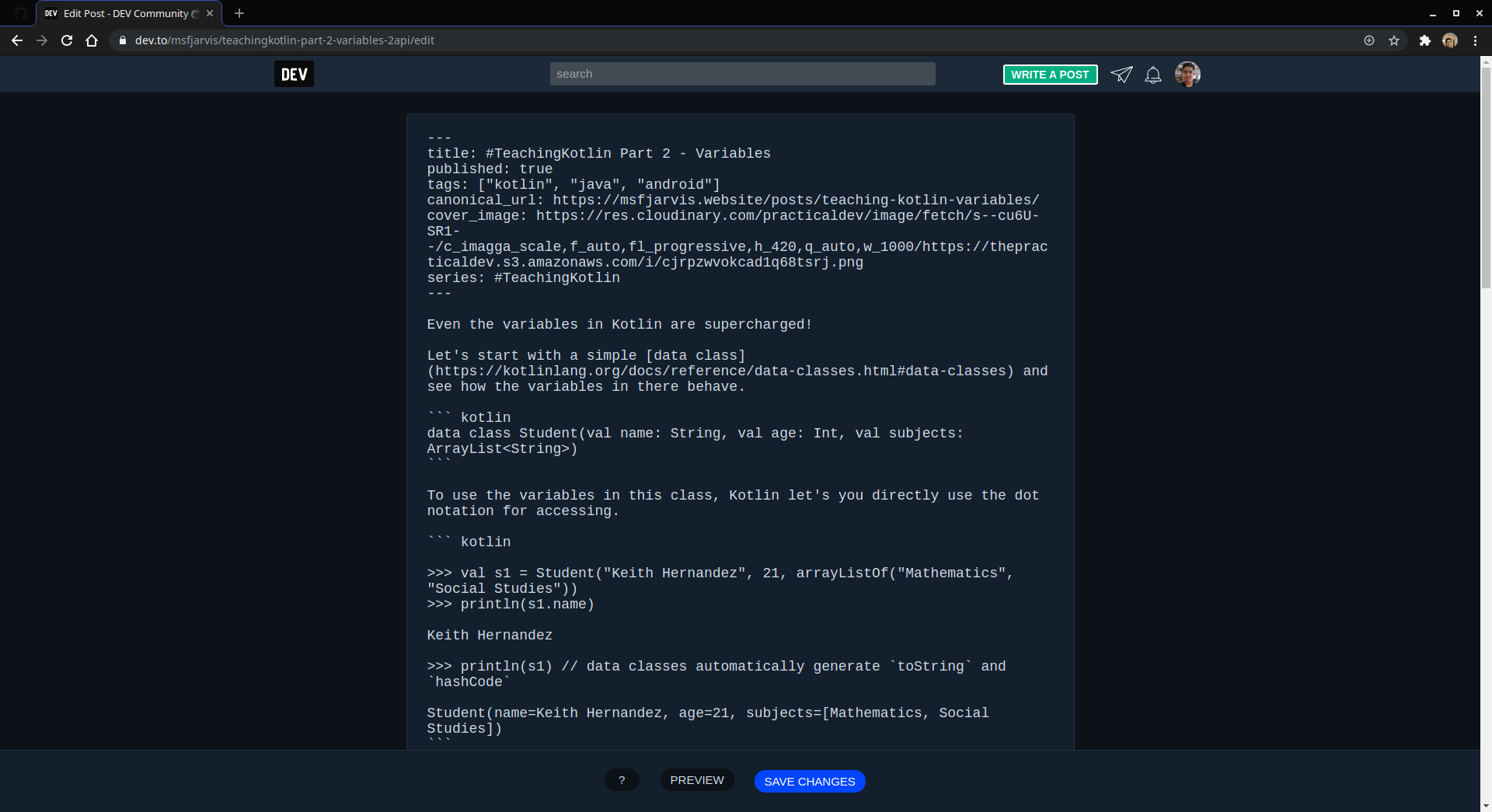Go to DEV home via logo
Viewport: 1492px width, 812px height.
[294, 74]
